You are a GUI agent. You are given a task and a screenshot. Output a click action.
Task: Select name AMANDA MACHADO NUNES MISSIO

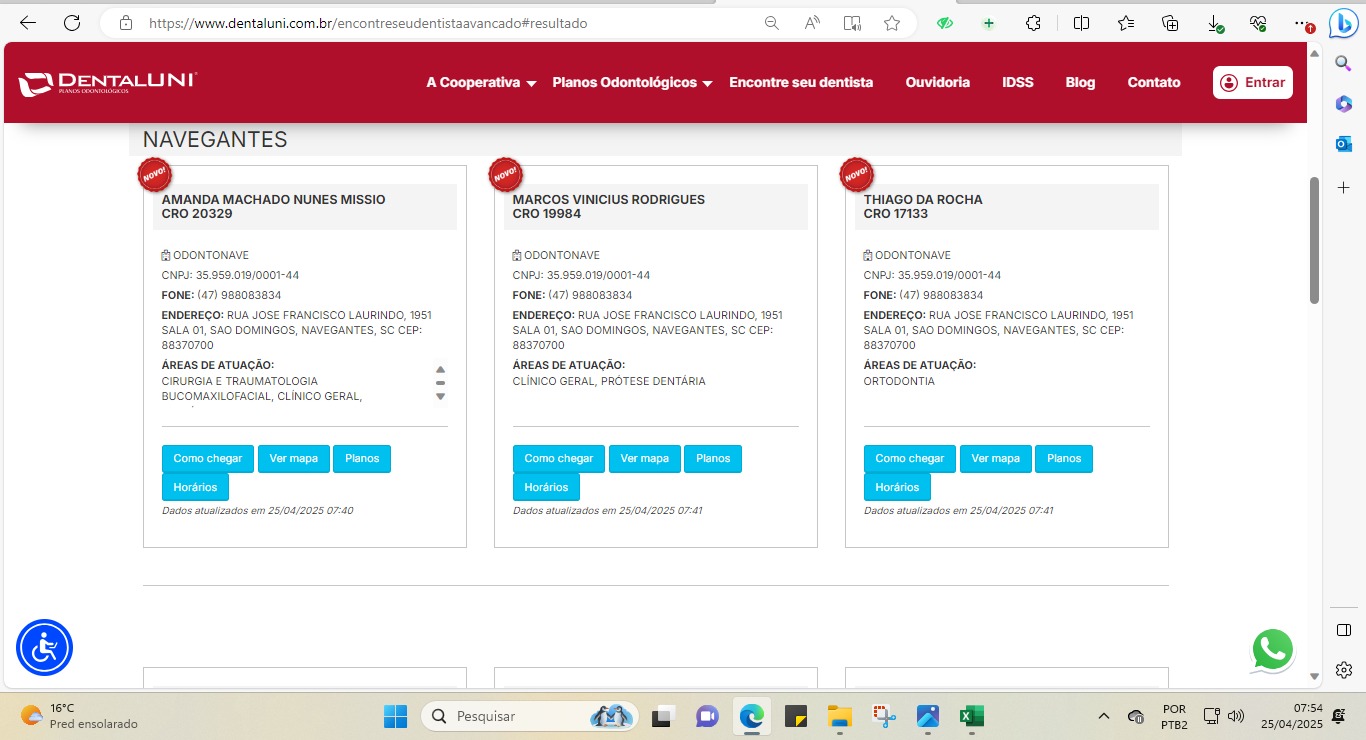(x=273, y=199)
